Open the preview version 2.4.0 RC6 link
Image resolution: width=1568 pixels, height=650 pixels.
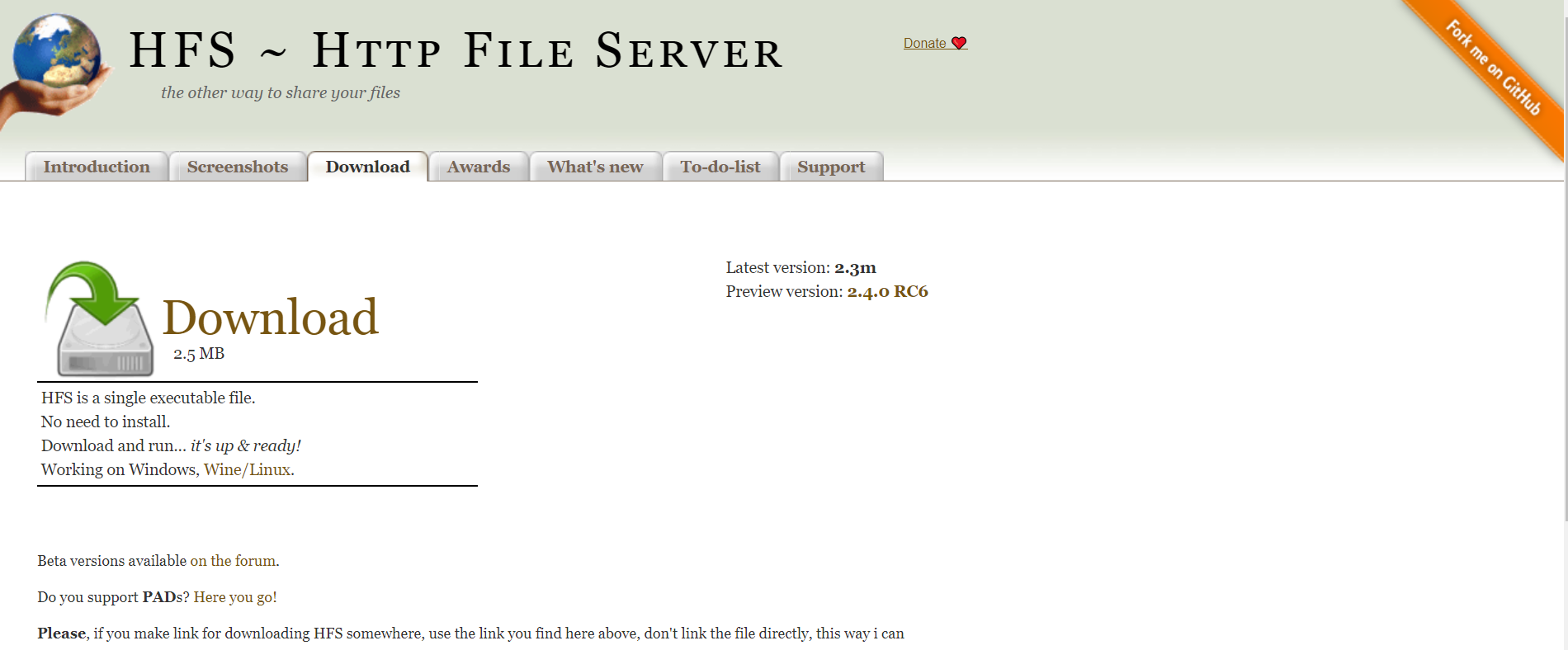pyautogui.click(x=887, y=291)
